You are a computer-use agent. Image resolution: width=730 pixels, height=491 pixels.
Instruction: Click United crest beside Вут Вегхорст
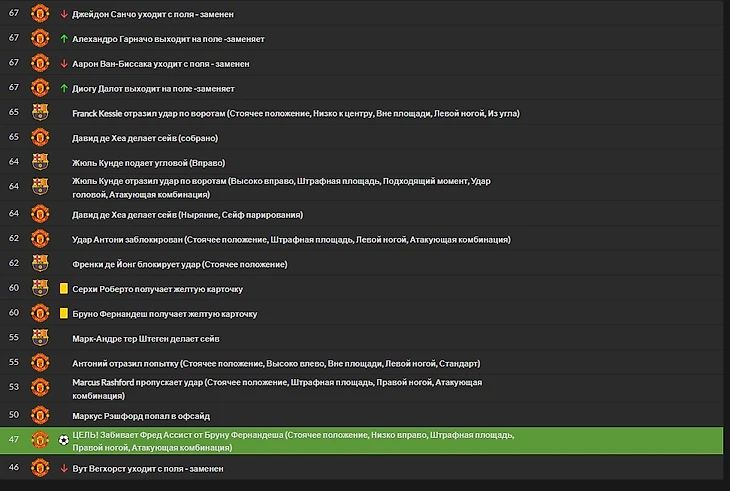(x=40, y=468)
